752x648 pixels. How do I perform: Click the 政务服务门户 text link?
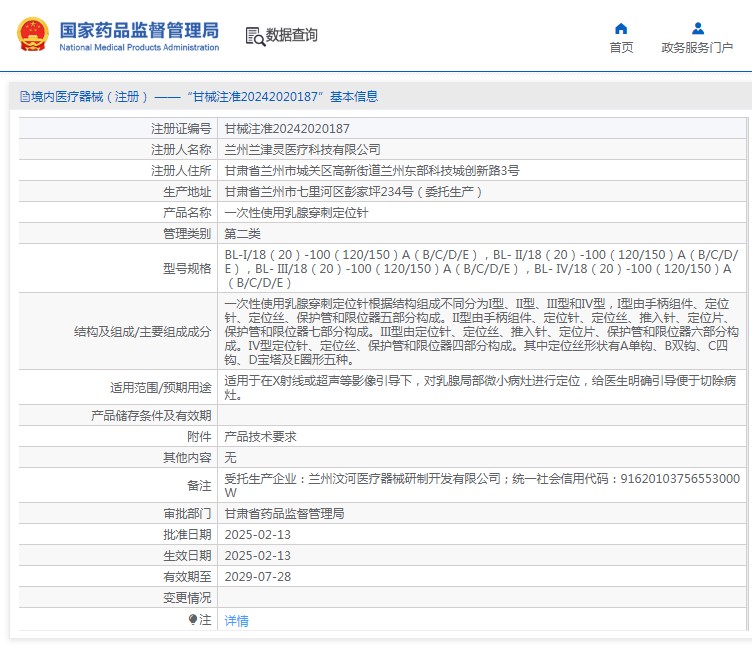pos(697,47)
